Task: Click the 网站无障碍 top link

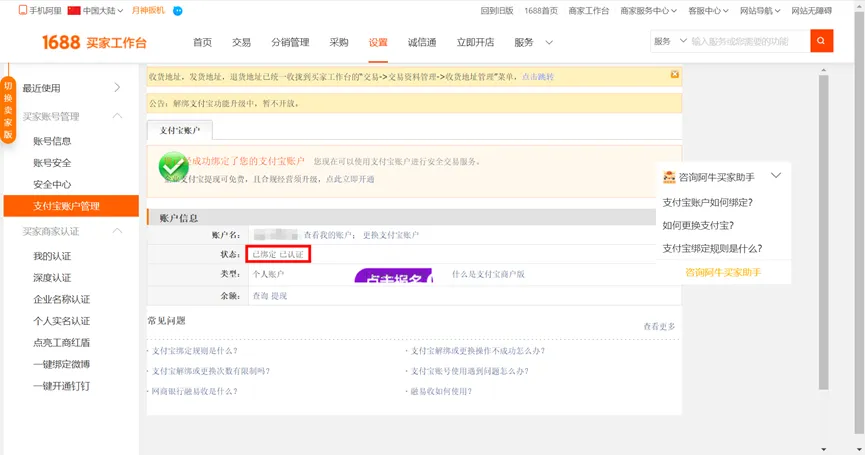Action: click(x=811, y=10)
